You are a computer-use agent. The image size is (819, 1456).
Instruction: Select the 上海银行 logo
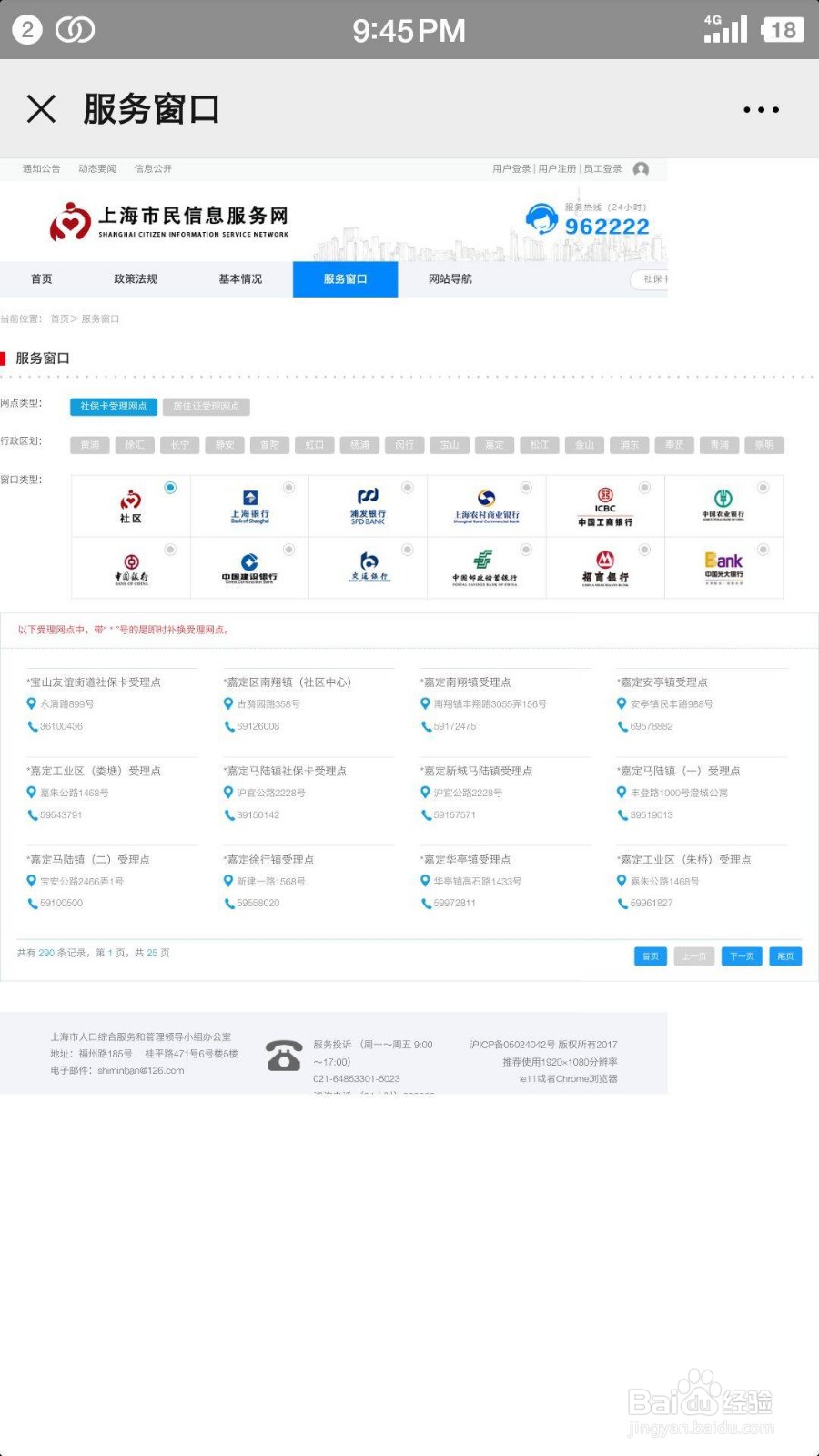pyautogui.click(x=249, y=507)
